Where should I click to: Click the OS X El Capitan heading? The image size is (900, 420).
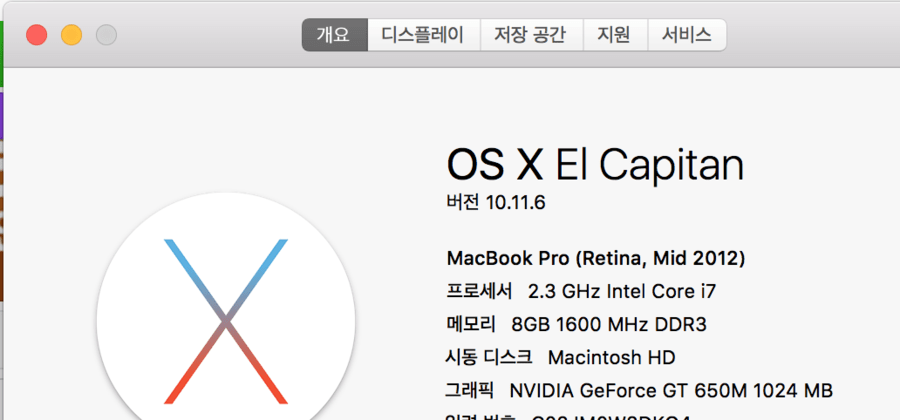pyautogui.click(x=595, y=164)
